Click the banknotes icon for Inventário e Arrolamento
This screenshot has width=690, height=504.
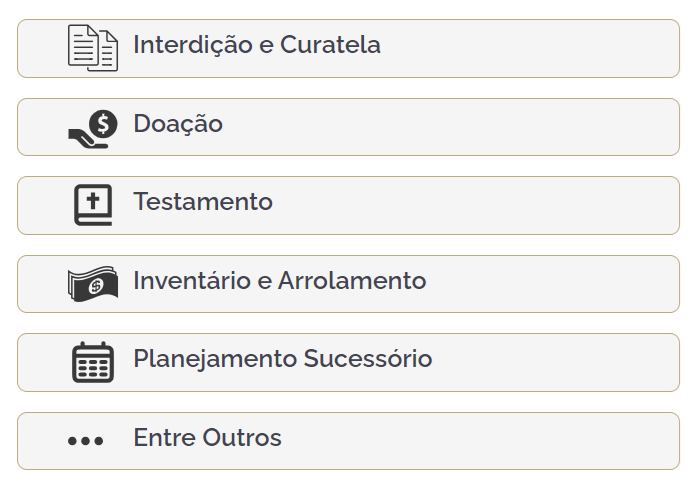(92, 284)
